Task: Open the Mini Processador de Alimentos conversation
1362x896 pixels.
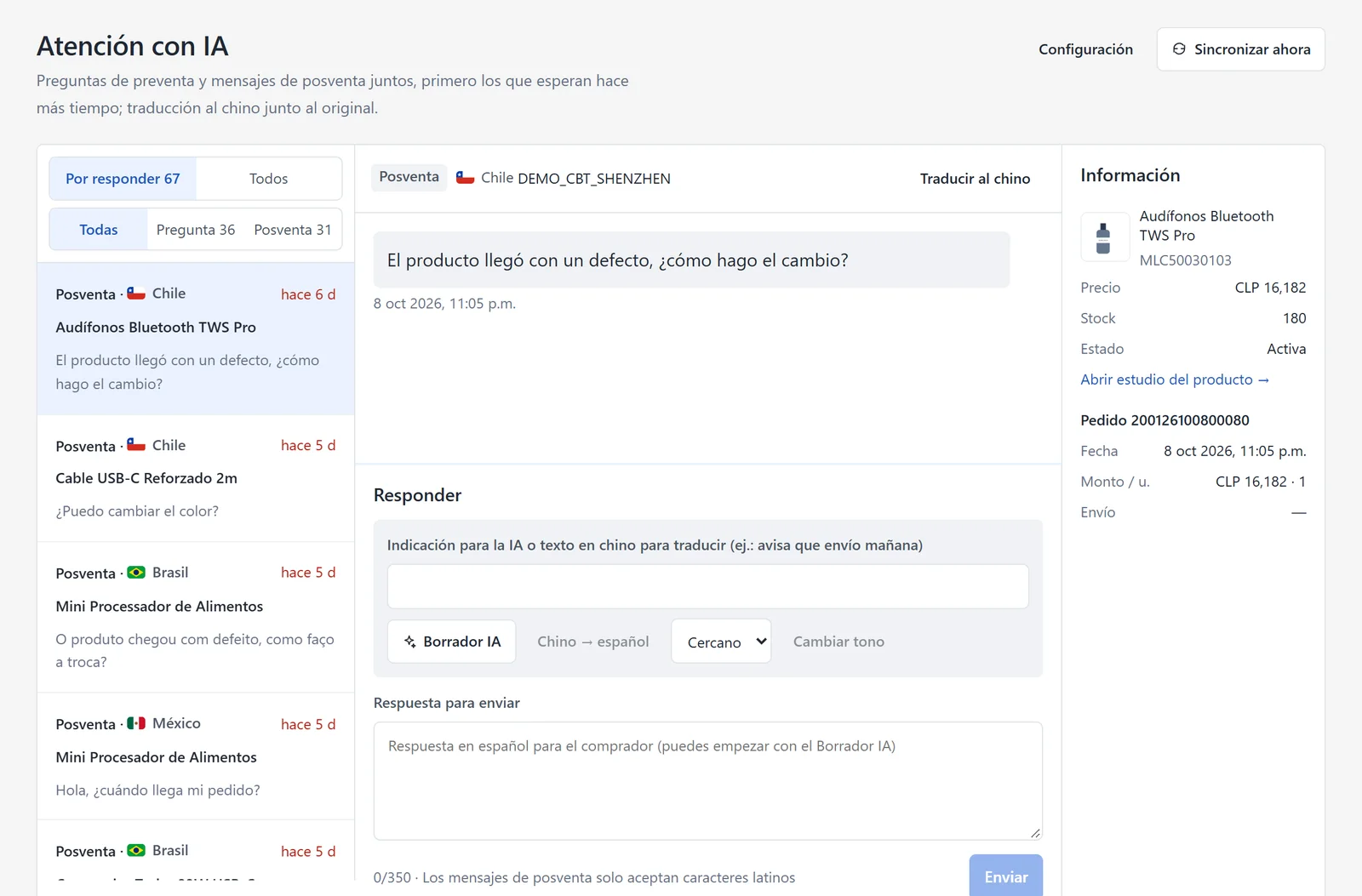Action: [x=196, y=617]
